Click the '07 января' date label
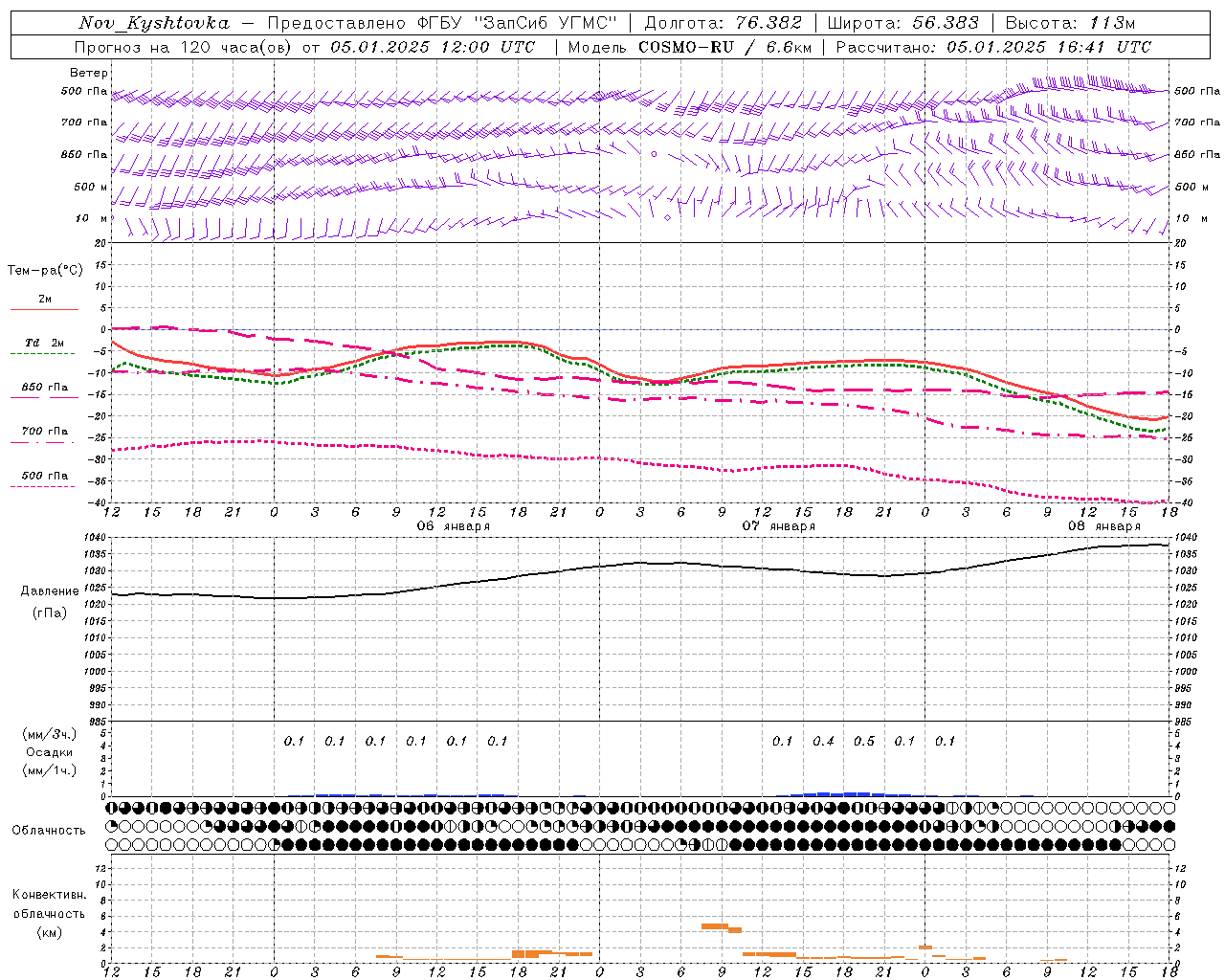1225x980 pixels. (x=779, y=526)
